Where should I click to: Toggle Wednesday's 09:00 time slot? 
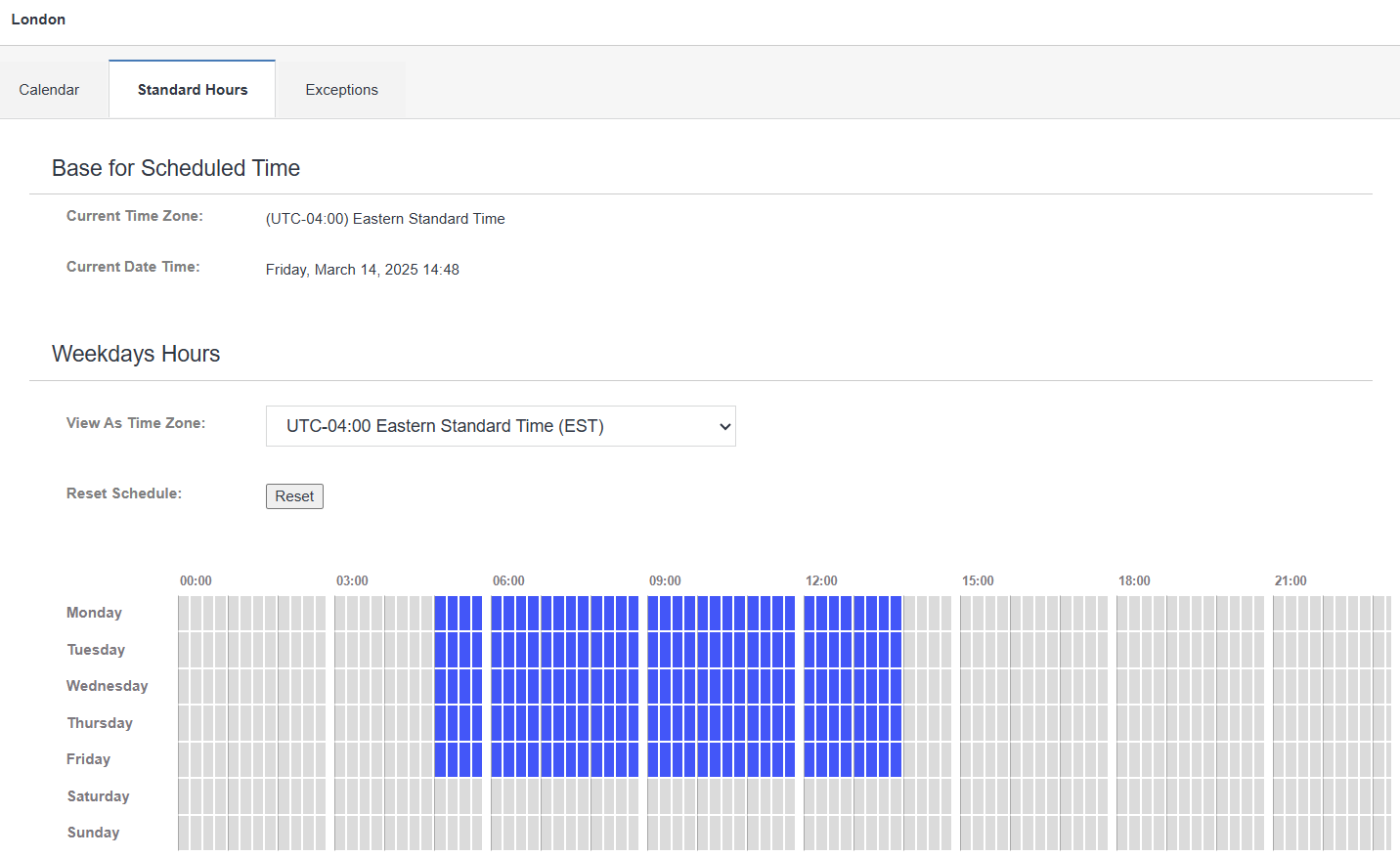tap(653, 686)
